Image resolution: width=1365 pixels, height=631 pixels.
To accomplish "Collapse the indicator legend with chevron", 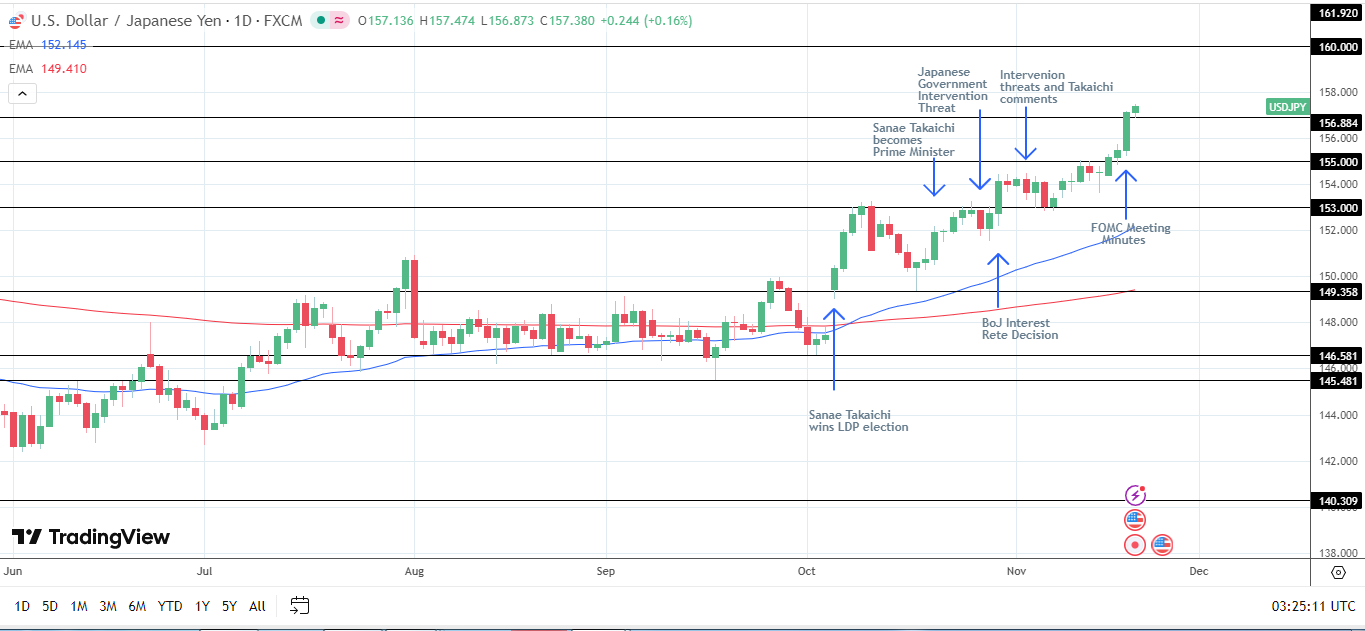I will [x=22, y=94].
